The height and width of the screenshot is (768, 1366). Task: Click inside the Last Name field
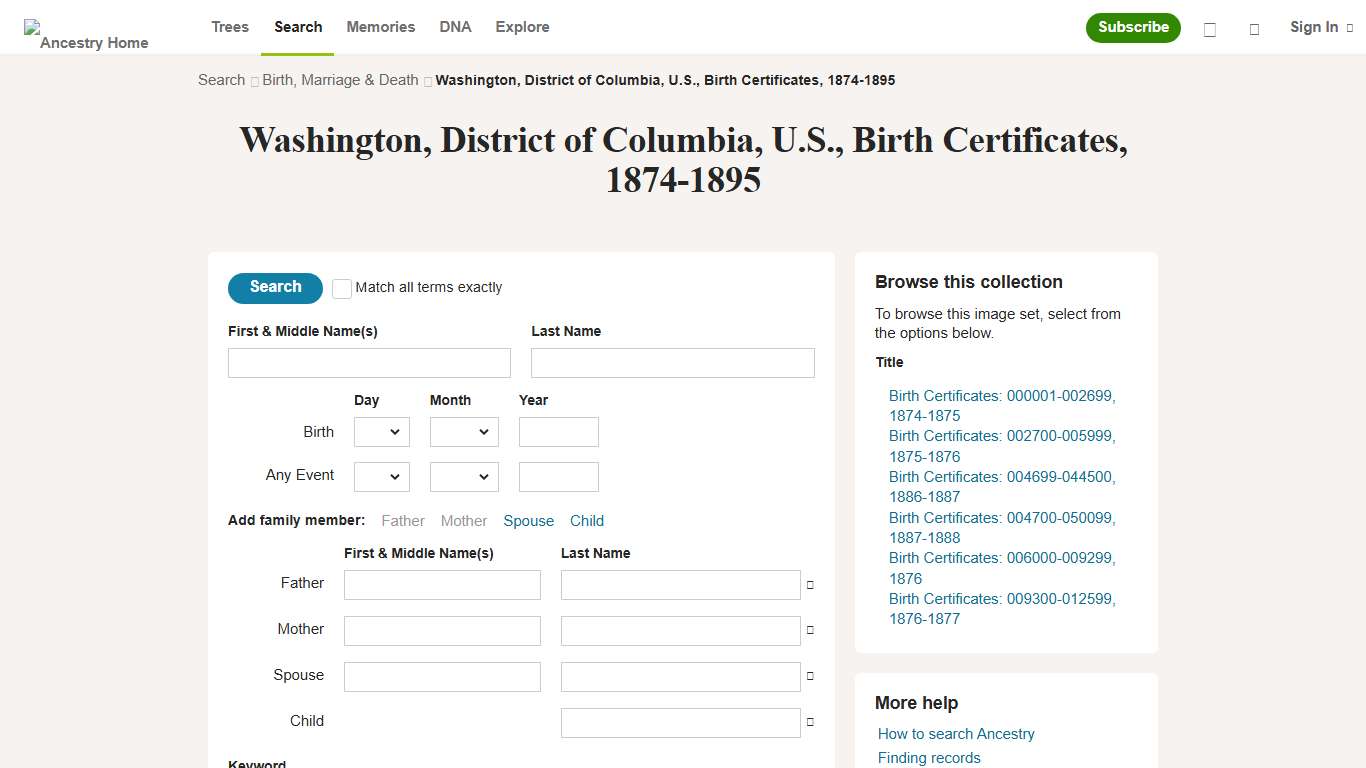(671, 362)
